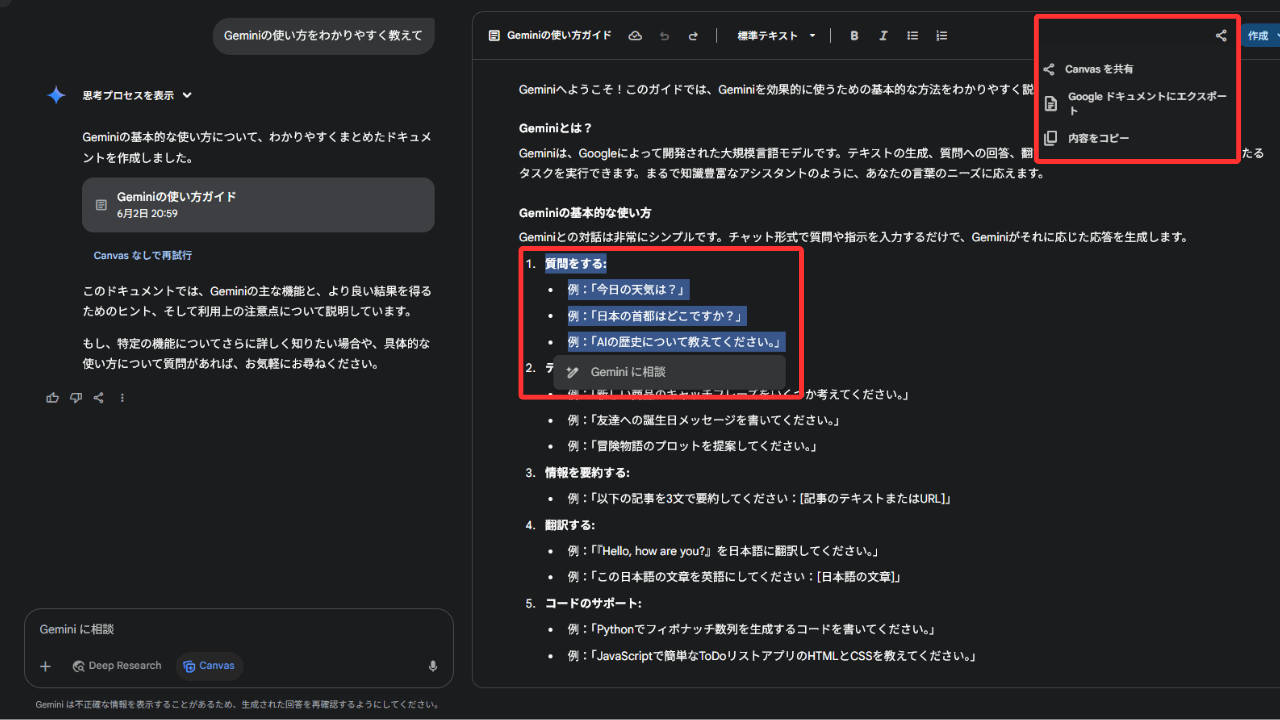The height and width of the screenshot is (720, 1280).
Task: Choose Google ドキュメントにエクスポート option
Action: tap(1135, 103)
